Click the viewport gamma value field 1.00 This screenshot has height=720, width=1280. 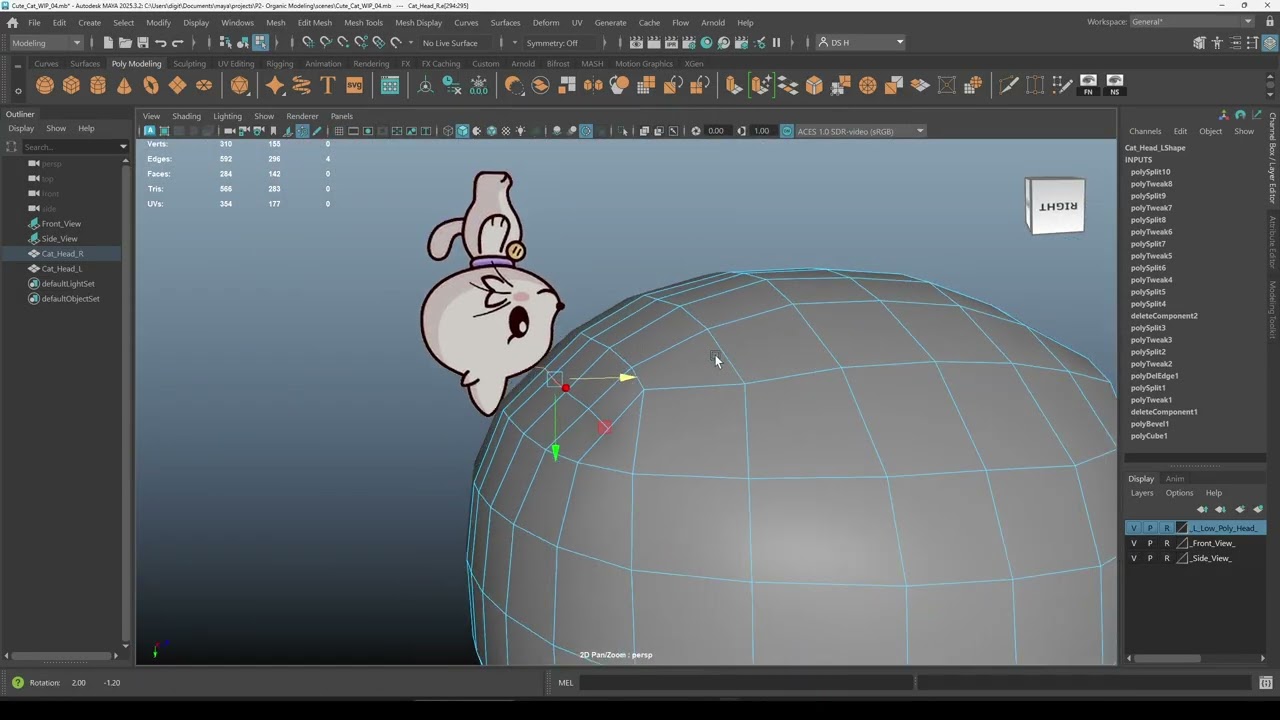pyautogui.click(x=762, y=131)
